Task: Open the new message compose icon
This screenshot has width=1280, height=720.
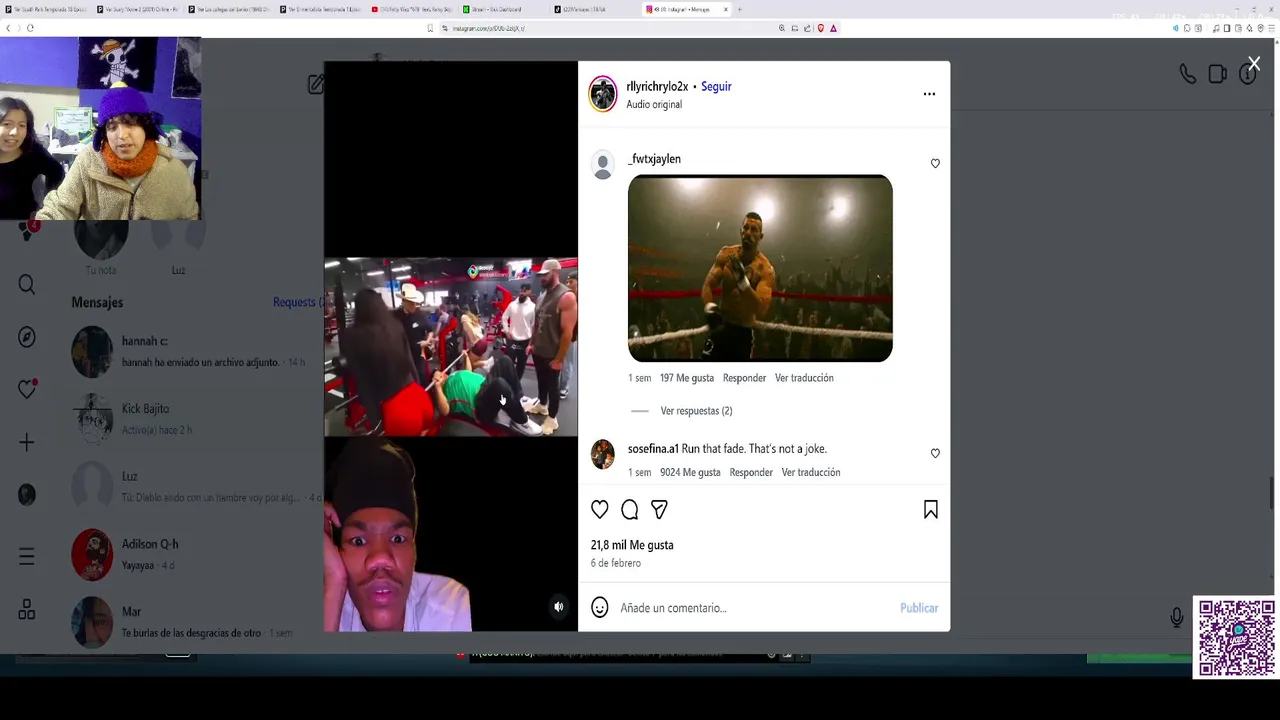Action: coord(315,85)
